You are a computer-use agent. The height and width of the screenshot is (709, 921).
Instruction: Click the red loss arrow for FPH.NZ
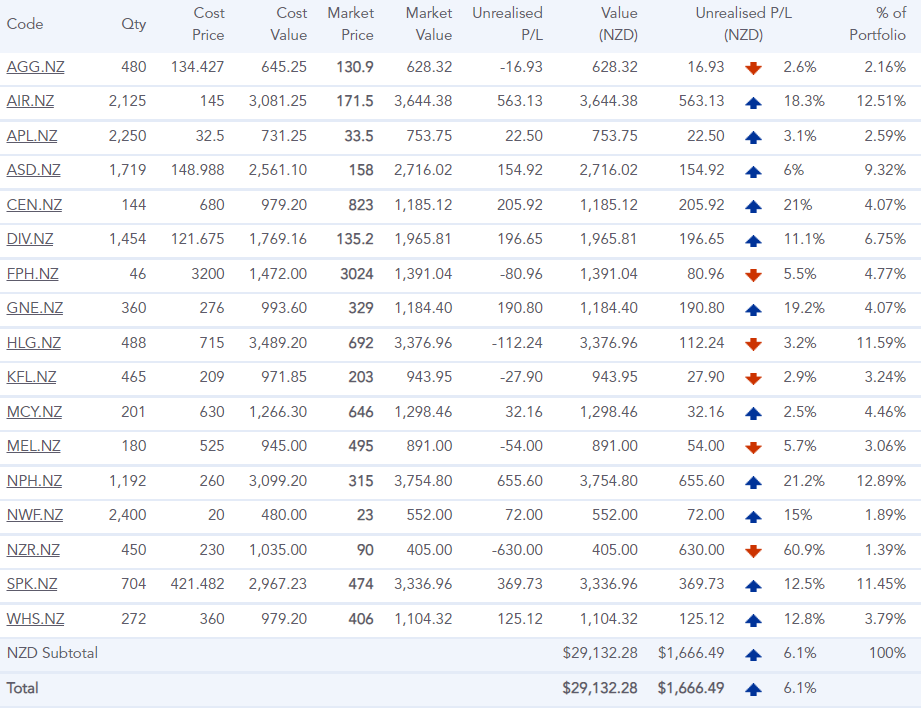click(754, 274)
